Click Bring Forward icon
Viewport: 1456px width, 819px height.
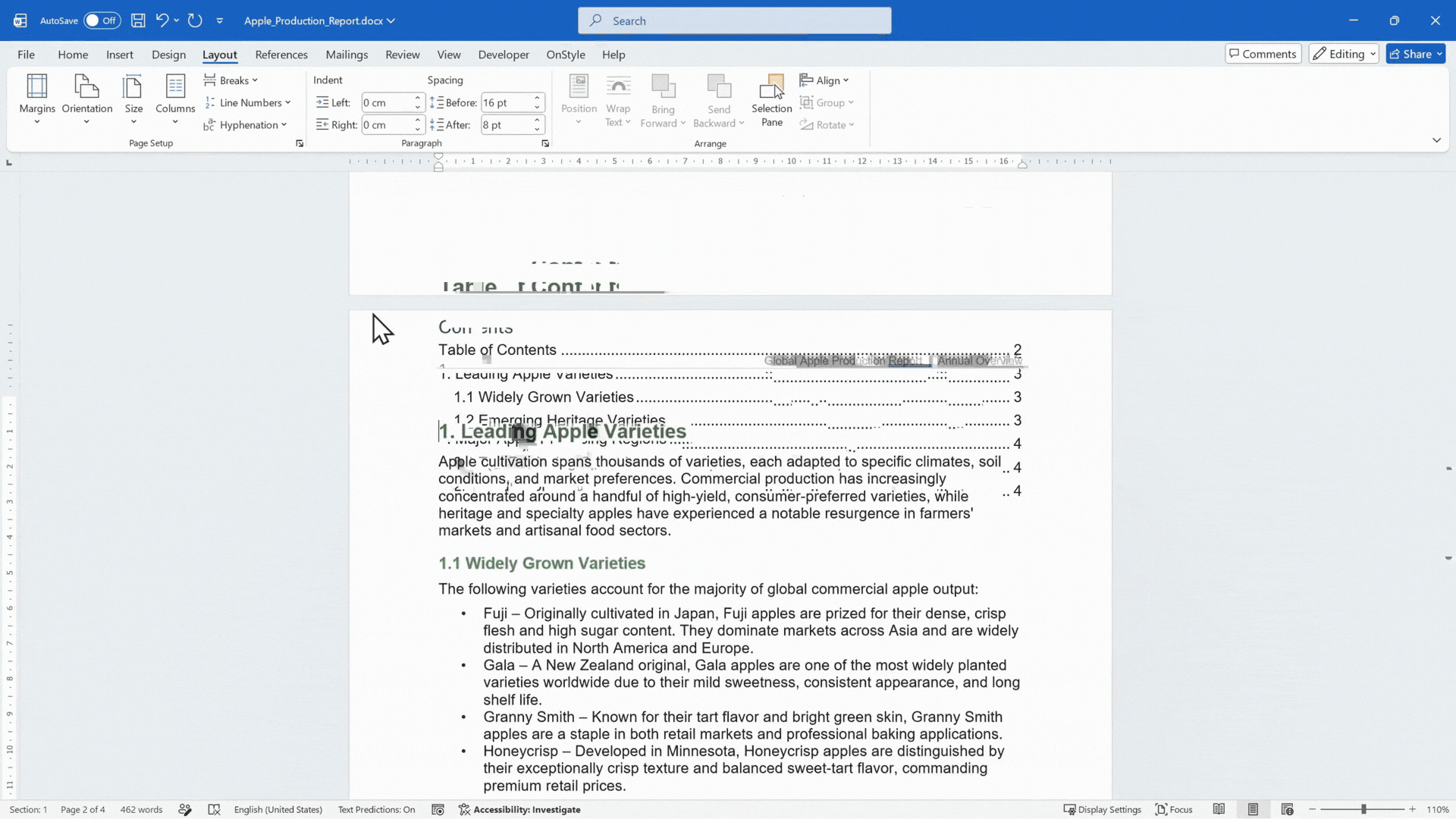[663, 86]
